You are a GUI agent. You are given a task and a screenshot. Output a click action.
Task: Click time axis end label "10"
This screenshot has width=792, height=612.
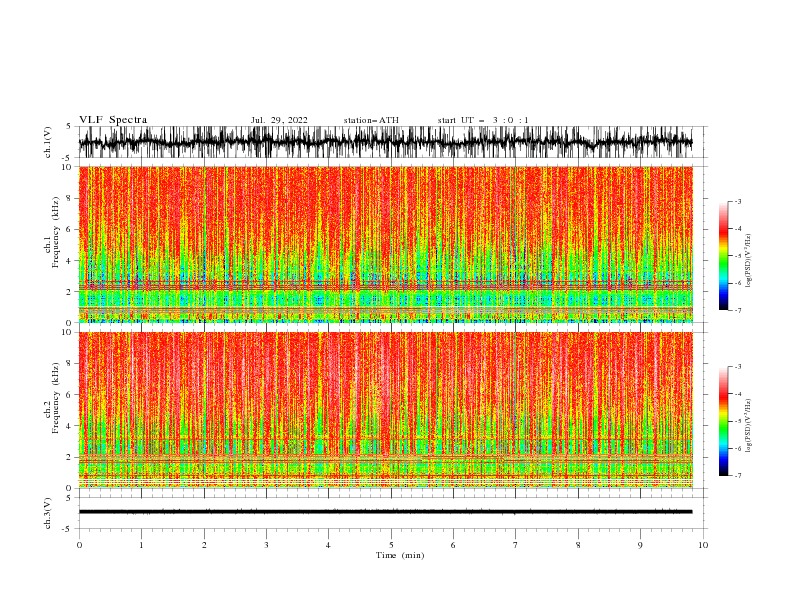(703, 545)
